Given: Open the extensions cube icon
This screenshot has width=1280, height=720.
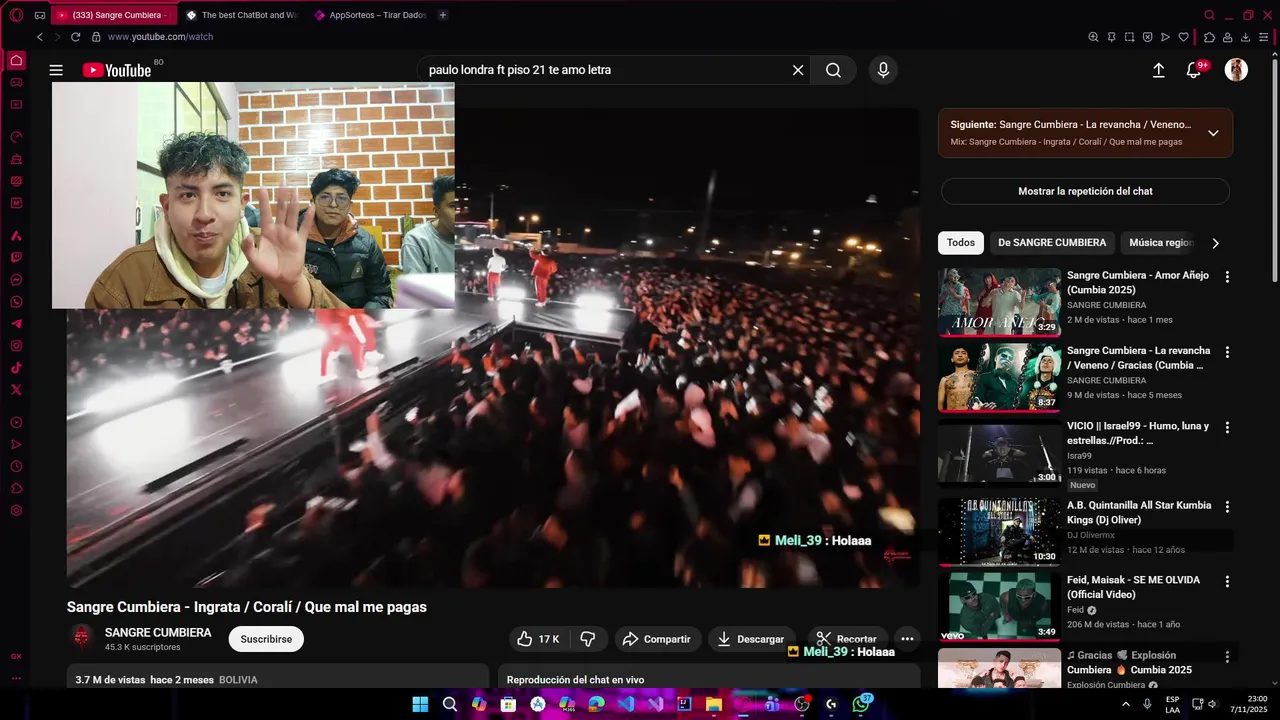Looking at the screenshot, I should 1209,37.
